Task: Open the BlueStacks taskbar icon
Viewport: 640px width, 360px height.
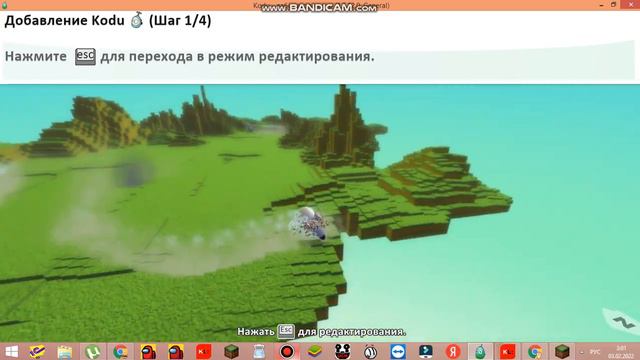Action: [x=315, y=351]
